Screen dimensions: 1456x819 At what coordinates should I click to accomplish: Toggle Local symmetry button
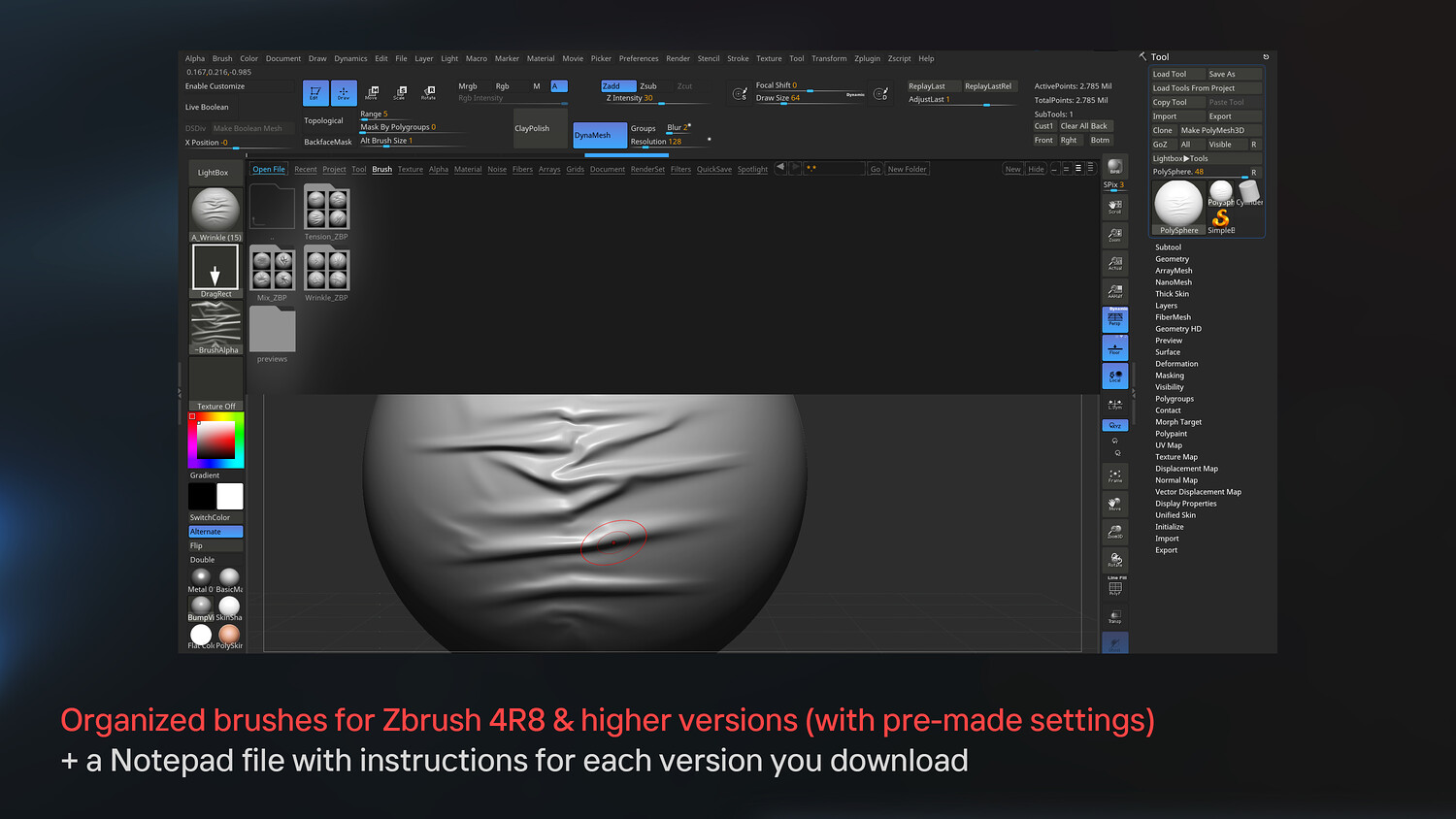(x=1115, y=377)
